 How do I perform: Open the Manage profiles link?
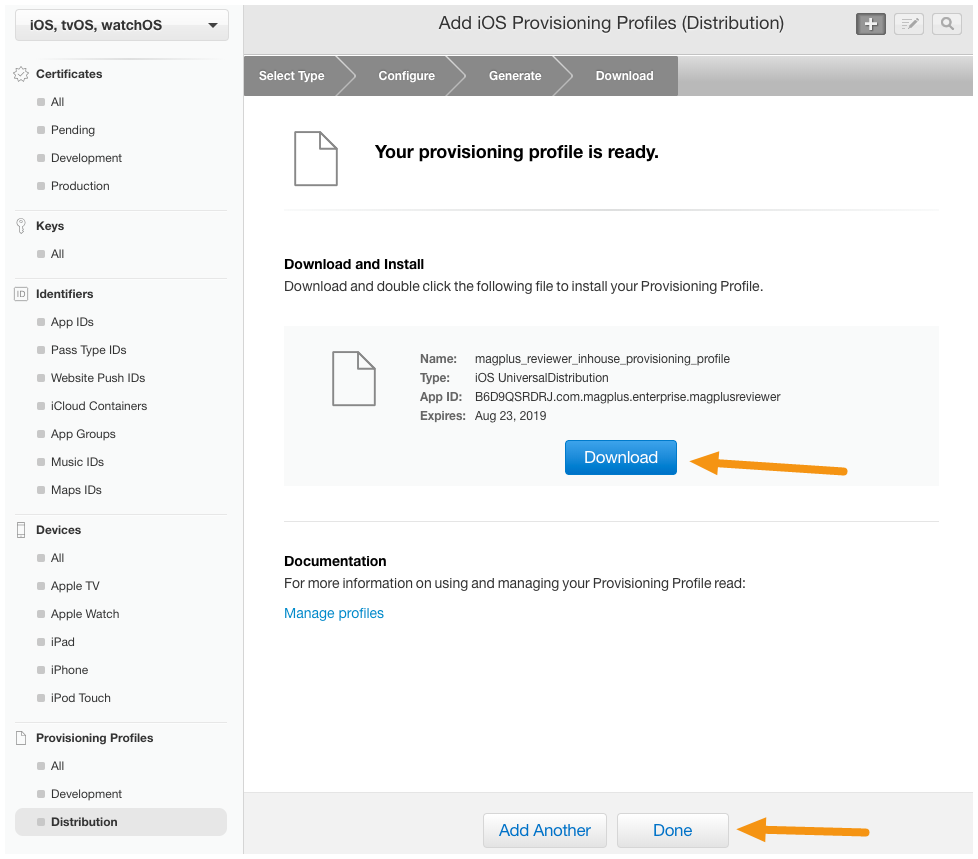pos(334,613)
